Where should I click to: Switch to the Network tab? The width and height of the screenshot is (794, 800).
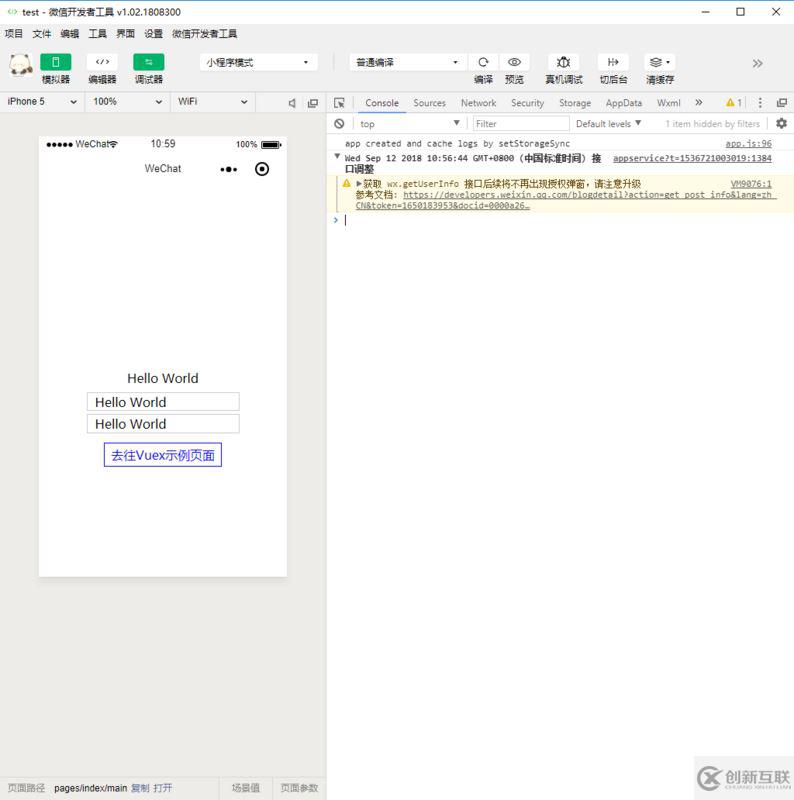click(478, 103)
